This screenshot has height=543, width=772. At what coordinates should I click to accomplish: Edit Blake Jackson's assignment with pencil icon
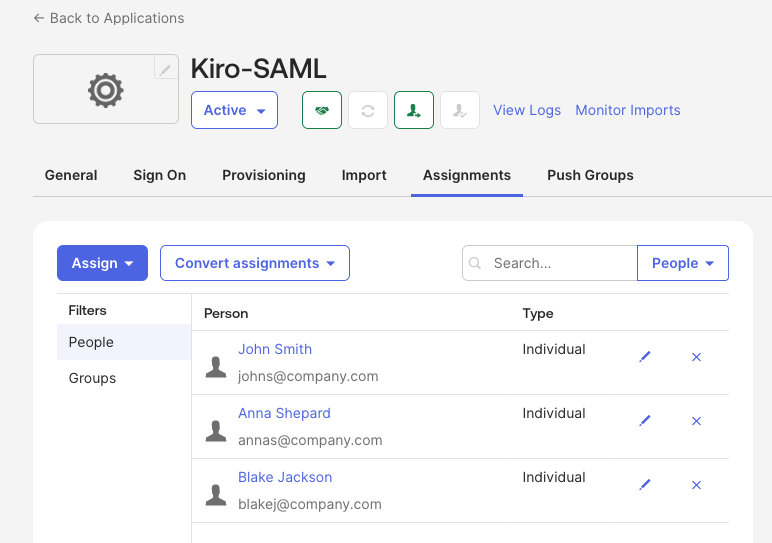coord(645,485)
